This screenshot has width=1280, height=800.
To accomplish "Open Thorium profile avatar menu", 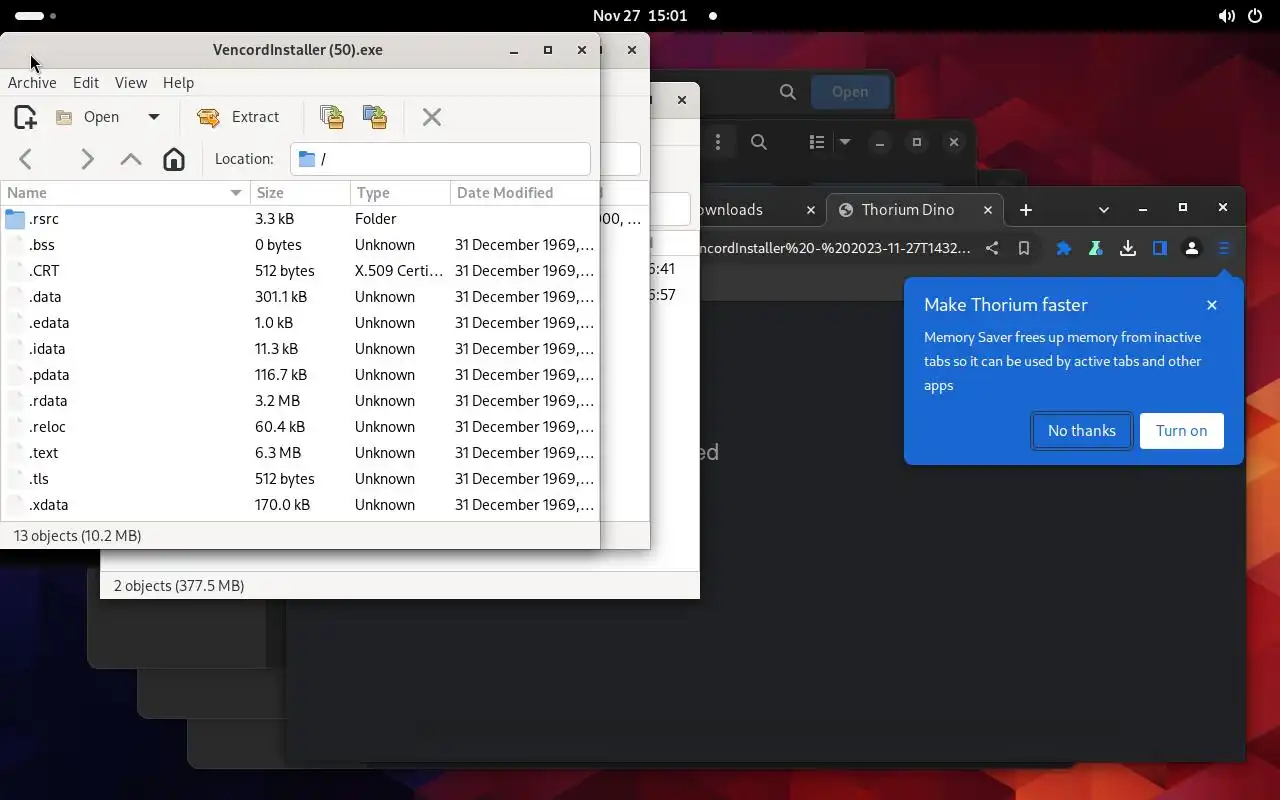I will pyautogui.click(x=1192, y=249).
